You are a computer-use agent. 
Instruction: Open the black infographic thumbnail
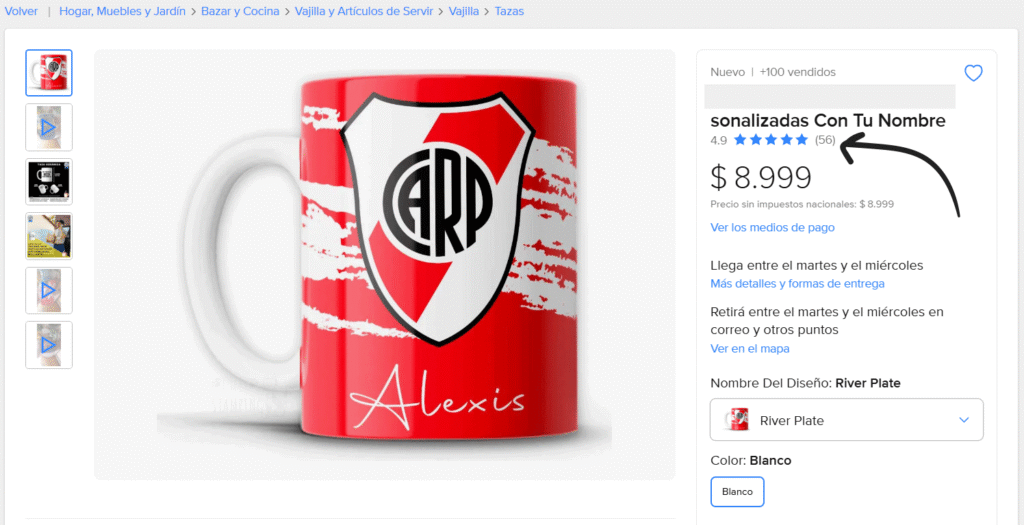tap(49, 182)
